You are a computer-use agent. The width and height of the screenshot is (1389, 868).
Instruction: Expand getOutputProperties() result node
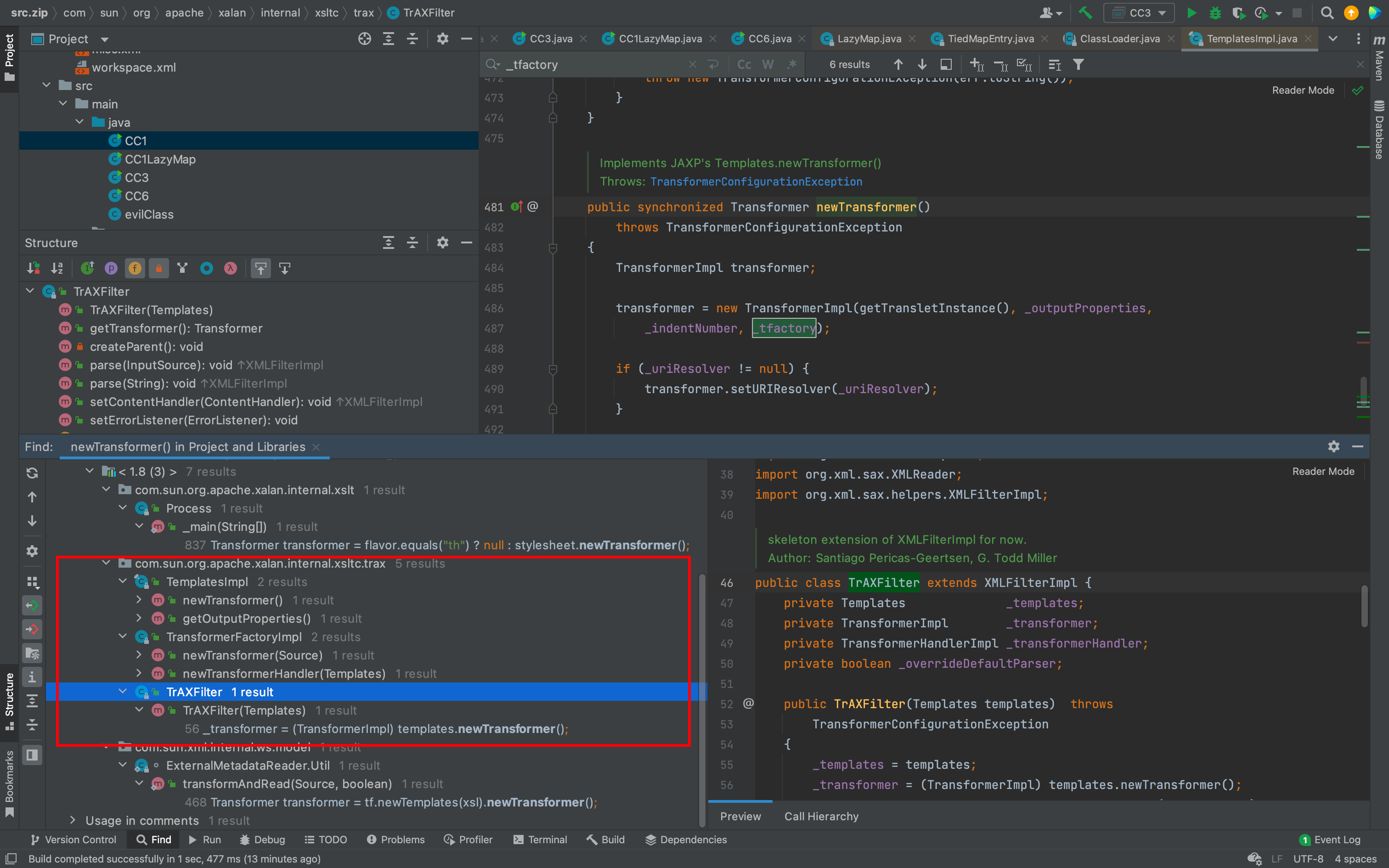[139, 618]
